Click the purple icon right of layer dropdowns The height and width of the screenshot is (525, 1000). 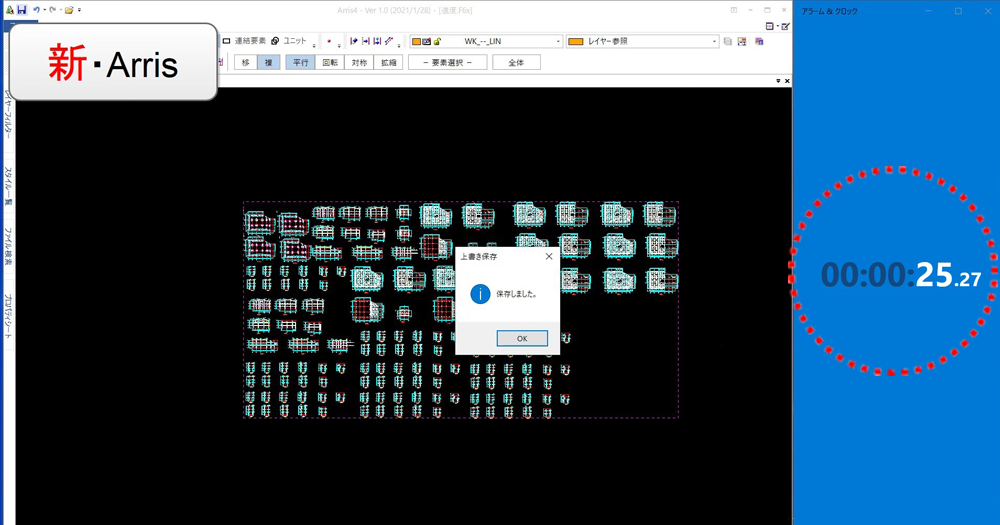point(759,42)
